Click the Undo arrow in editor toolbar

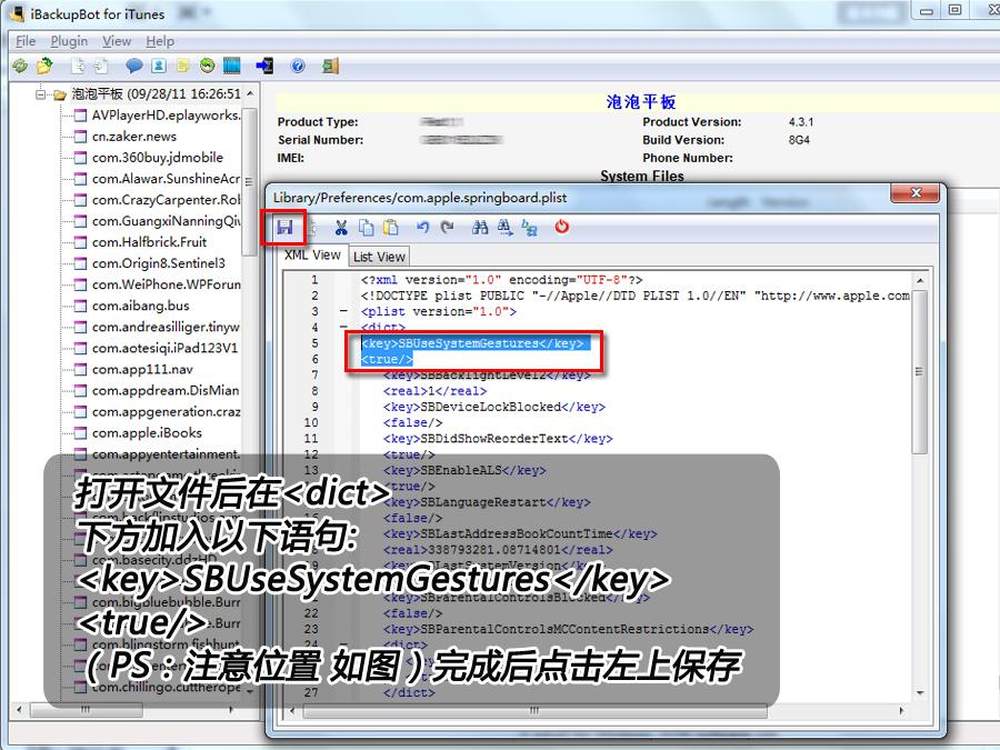(423, 228)
